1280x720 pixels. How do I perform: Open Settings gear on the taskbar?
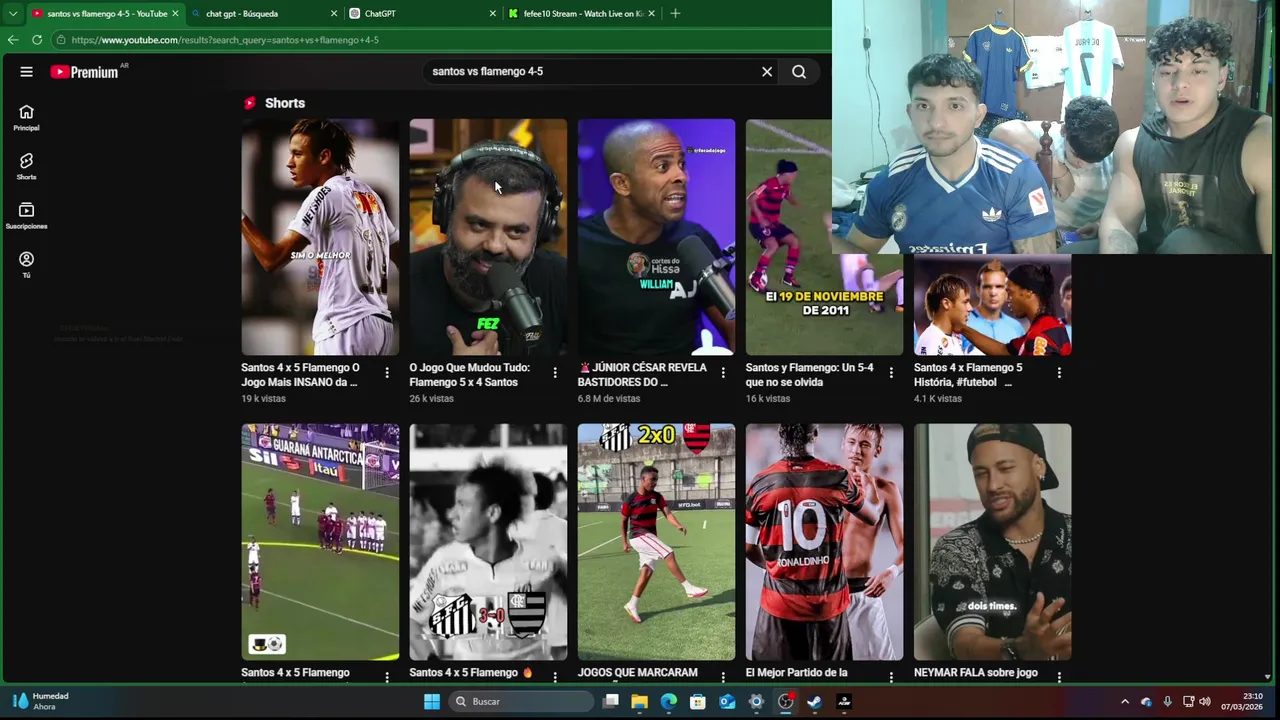point(756,702)
